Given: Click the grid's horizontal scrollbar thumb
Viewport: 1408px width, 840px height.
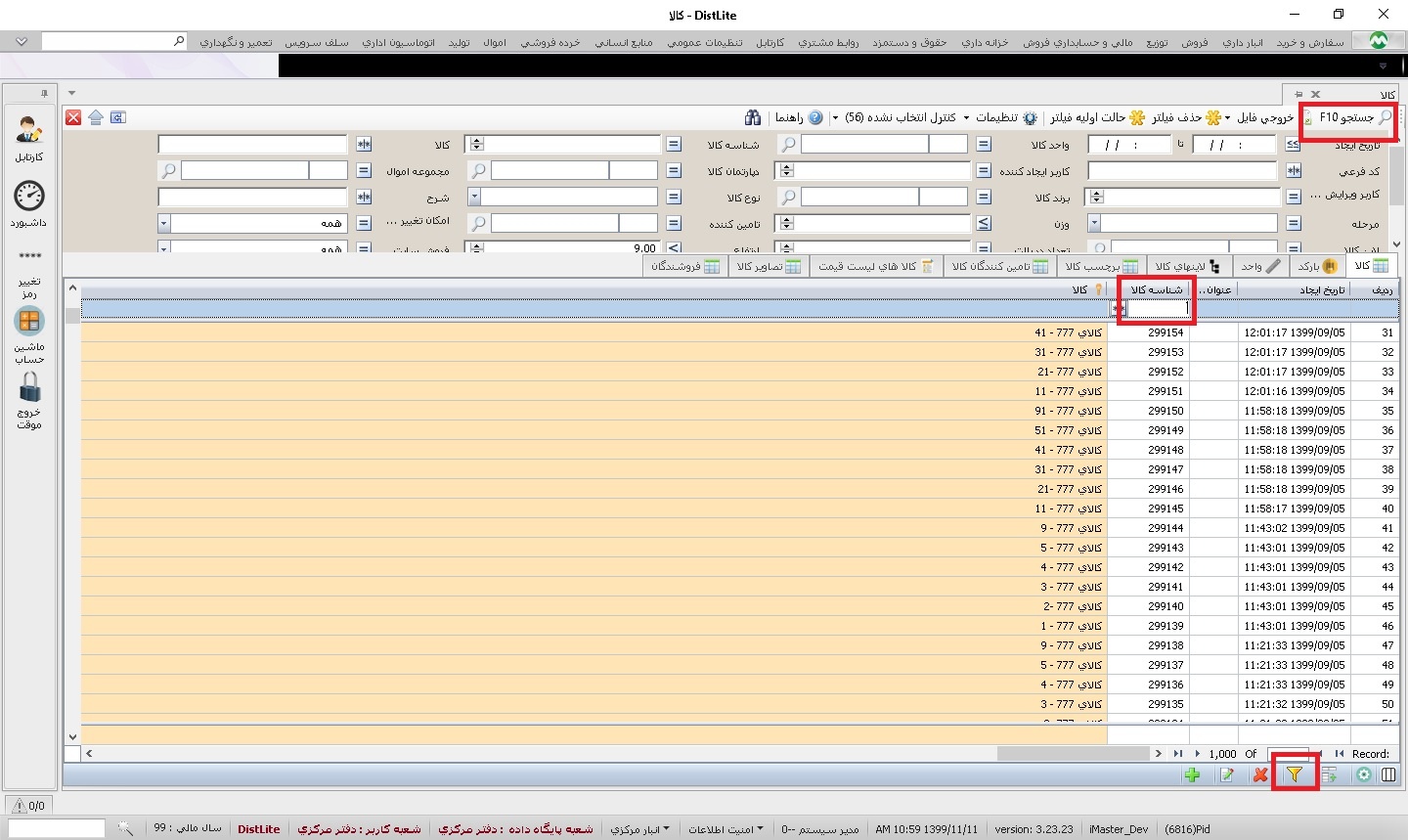Looking at the screenshot, I should (x=1071, y=754).
